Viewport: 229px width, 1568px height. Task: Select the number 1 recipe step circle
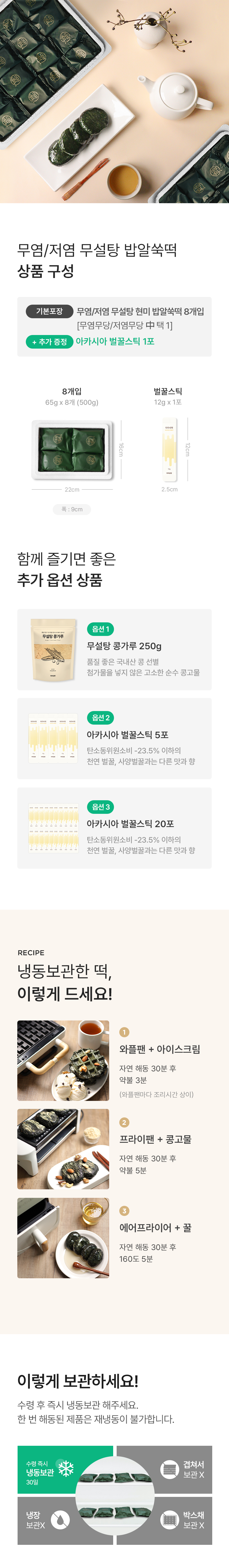click(x=124, y=1032)
